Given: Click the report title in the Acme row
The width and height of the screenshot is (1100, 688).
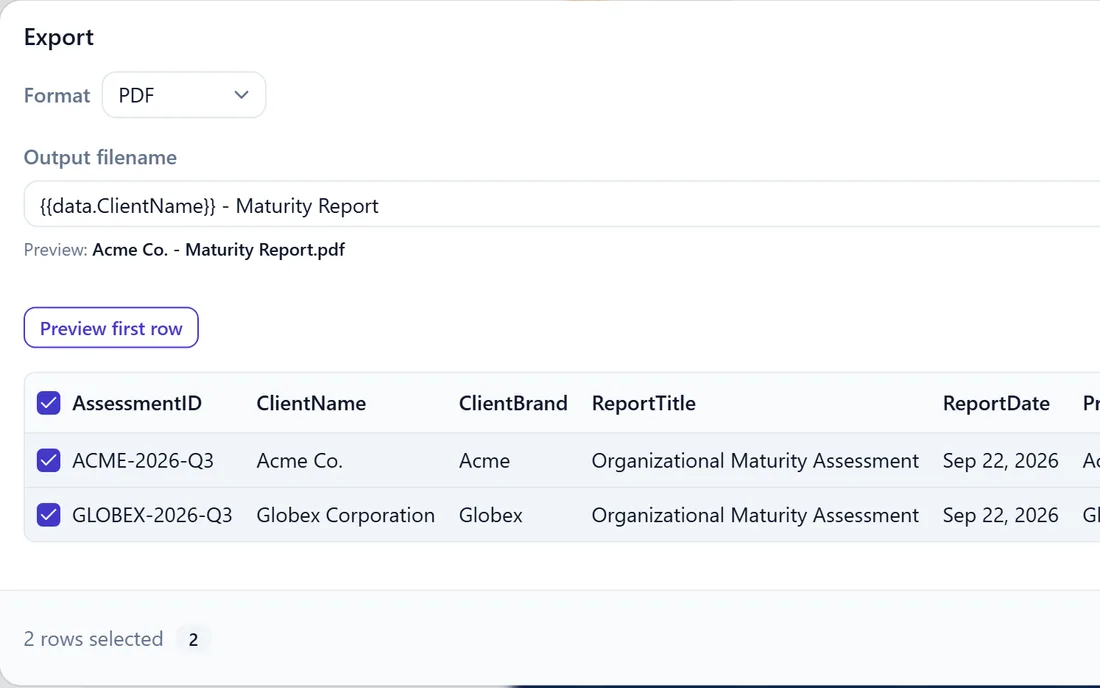Looking at the screenshot, I should tap(755, 461).
